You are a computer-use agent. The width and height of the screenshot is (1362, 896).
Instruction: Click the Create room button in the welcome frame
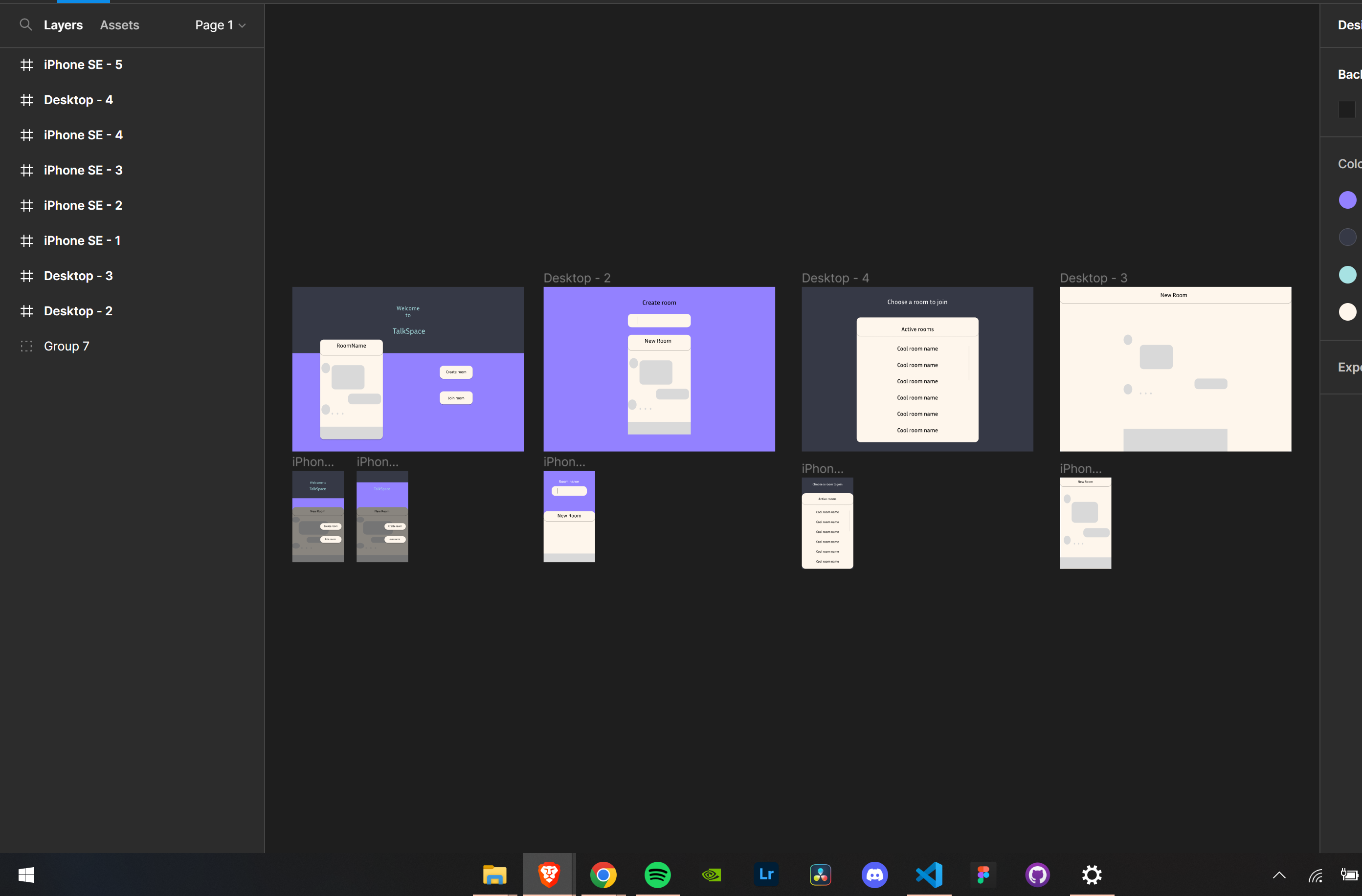(455, 372)
